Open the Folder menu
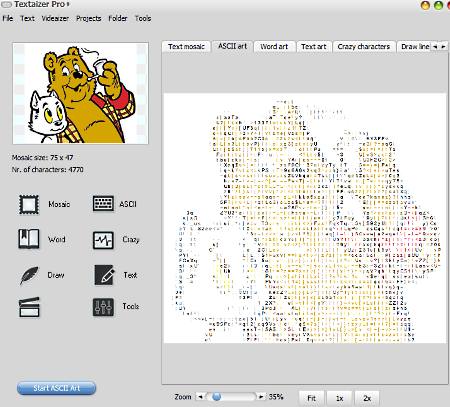The image size is (450, 407). (118, 18)
